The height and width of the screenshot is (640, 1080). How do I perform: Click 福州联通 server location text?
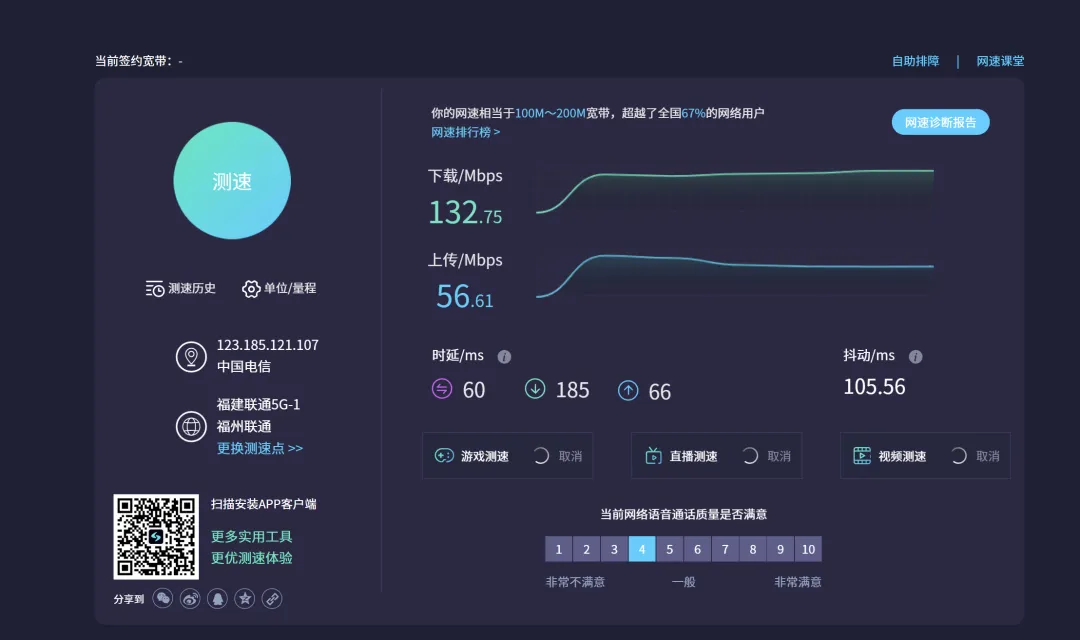[244, 426]
